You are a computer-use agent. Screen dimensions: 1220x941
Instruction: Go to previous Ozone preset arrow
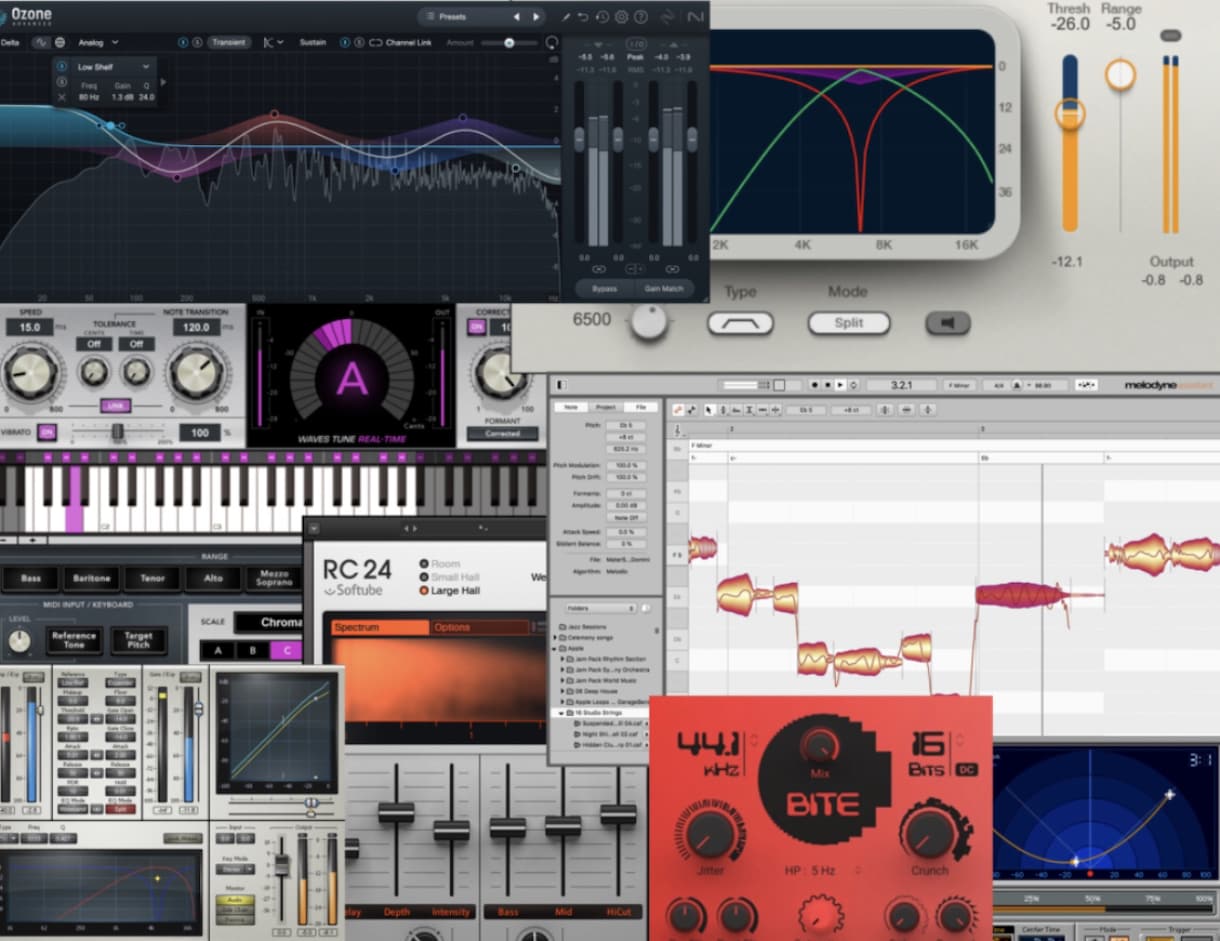[x=517, y=17]
